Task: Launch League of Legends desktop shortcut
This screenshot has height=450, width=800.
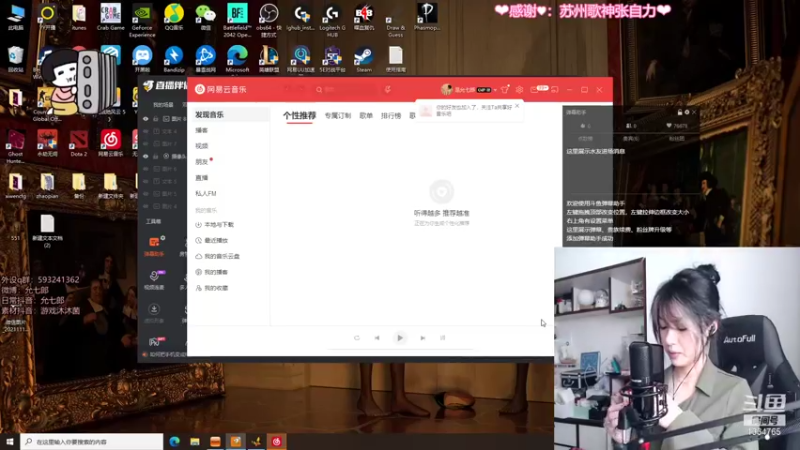Action: pos(268,60)
